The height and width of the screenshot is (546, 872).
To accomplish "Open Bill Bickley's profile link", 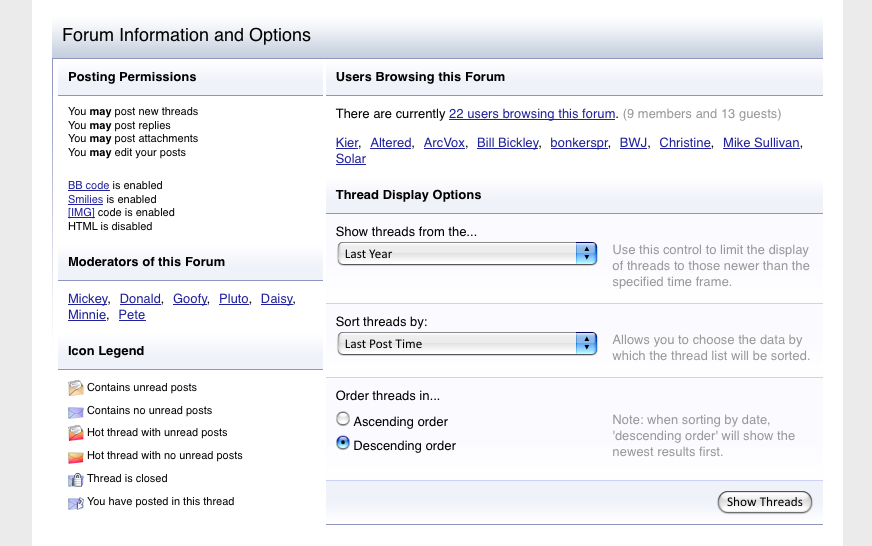I will tap(508, 143).
